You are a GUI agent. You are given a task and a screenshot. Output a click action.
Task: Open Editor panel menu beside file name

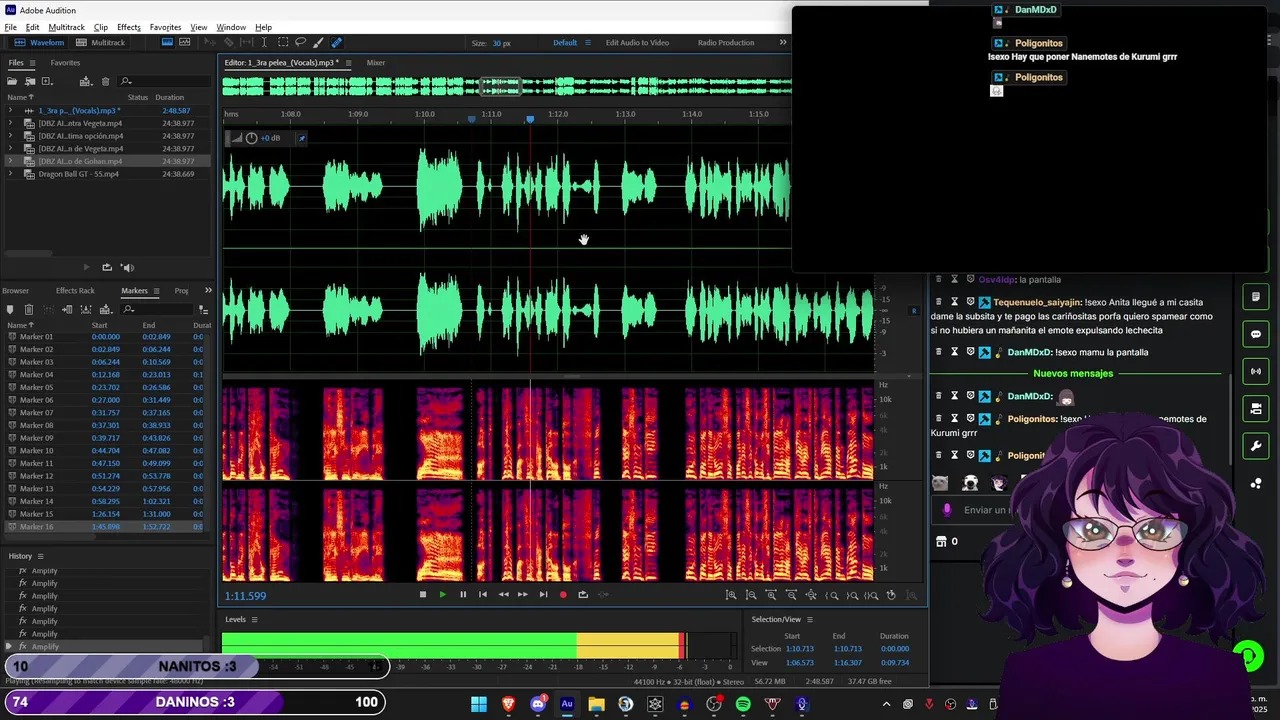[x=348, y=63]
